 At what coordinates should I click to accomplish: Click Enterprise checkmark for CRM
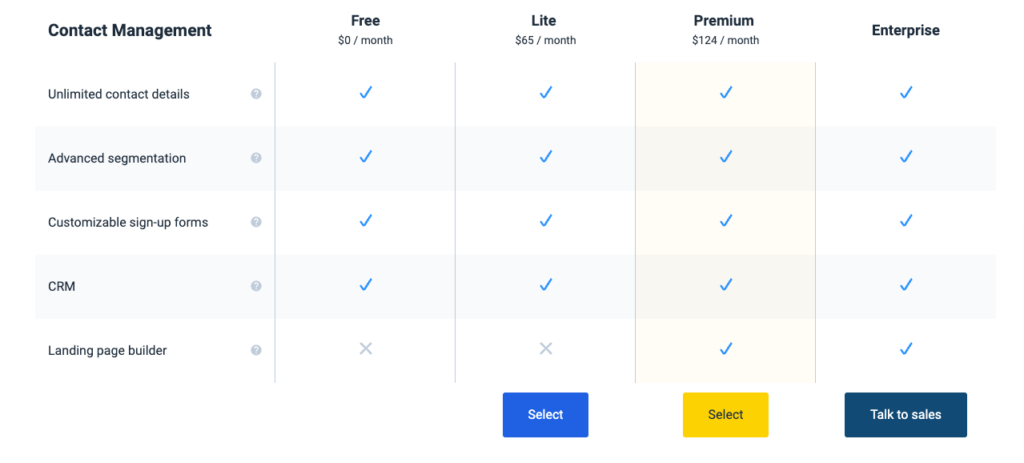(906, 285)
